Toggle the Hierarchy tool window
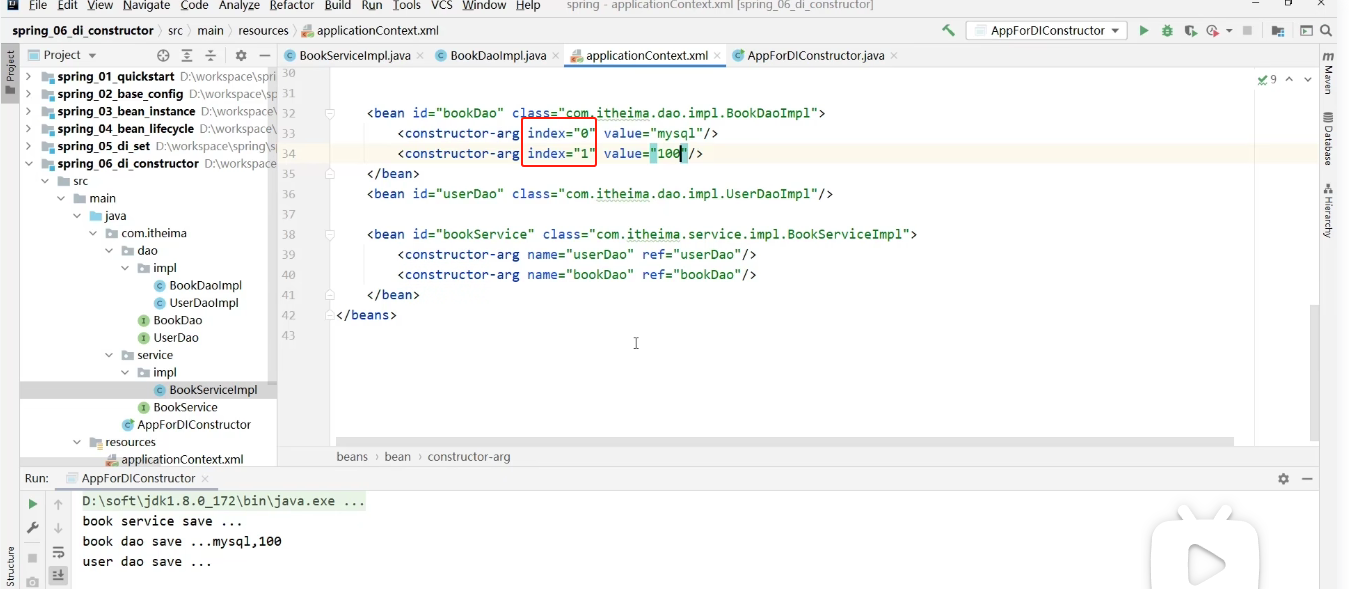The height and width of the screenshot is (589, 1349). pyautogui.click(x=1328, y=210)
